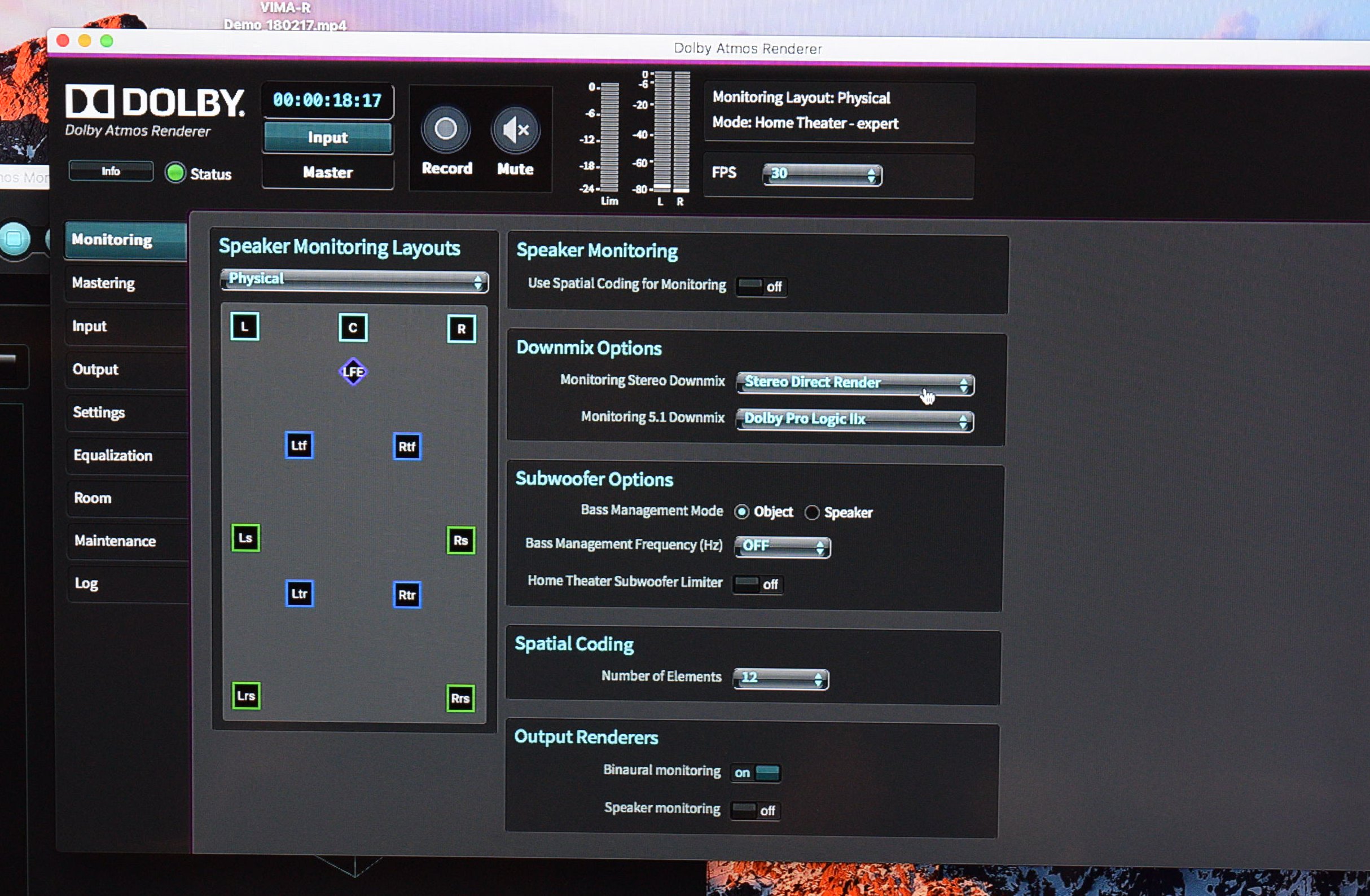Select the Ls surround speaker icon
Image resolution: width=1370 pixels, height=896 pixels.
(245, 538)
